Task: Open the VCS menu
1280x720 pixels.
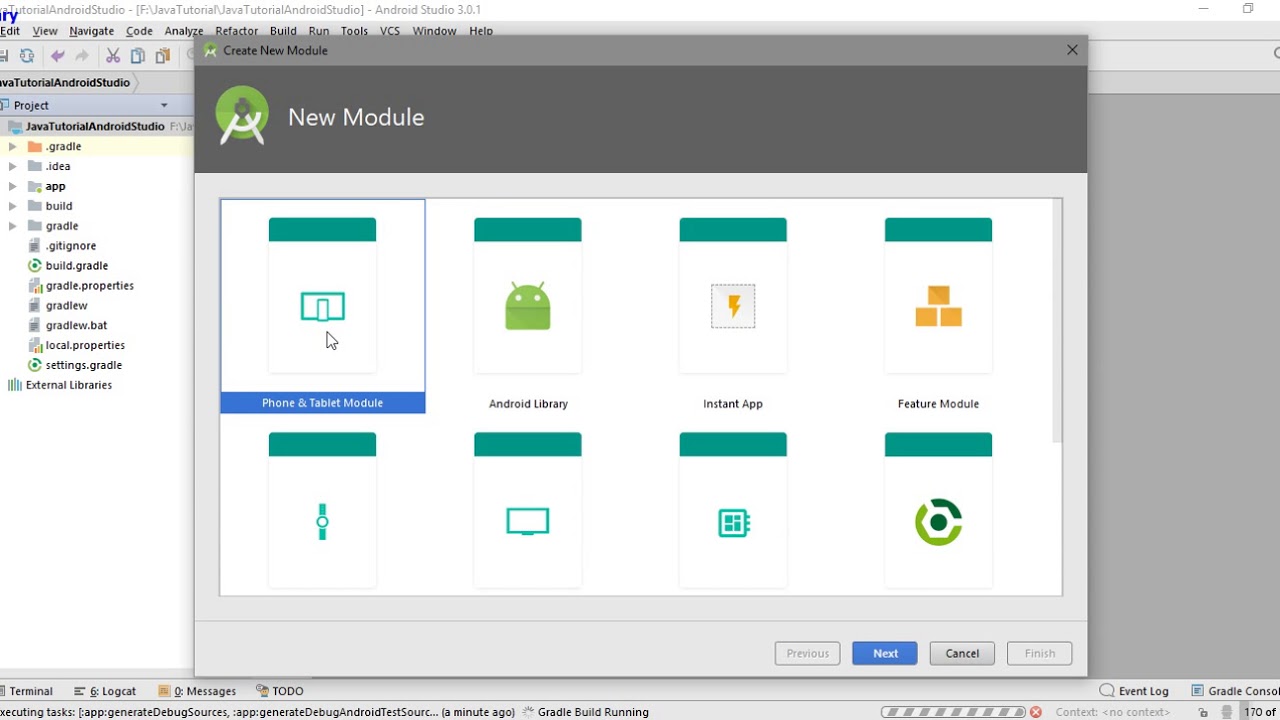Action: coord(390,31)
